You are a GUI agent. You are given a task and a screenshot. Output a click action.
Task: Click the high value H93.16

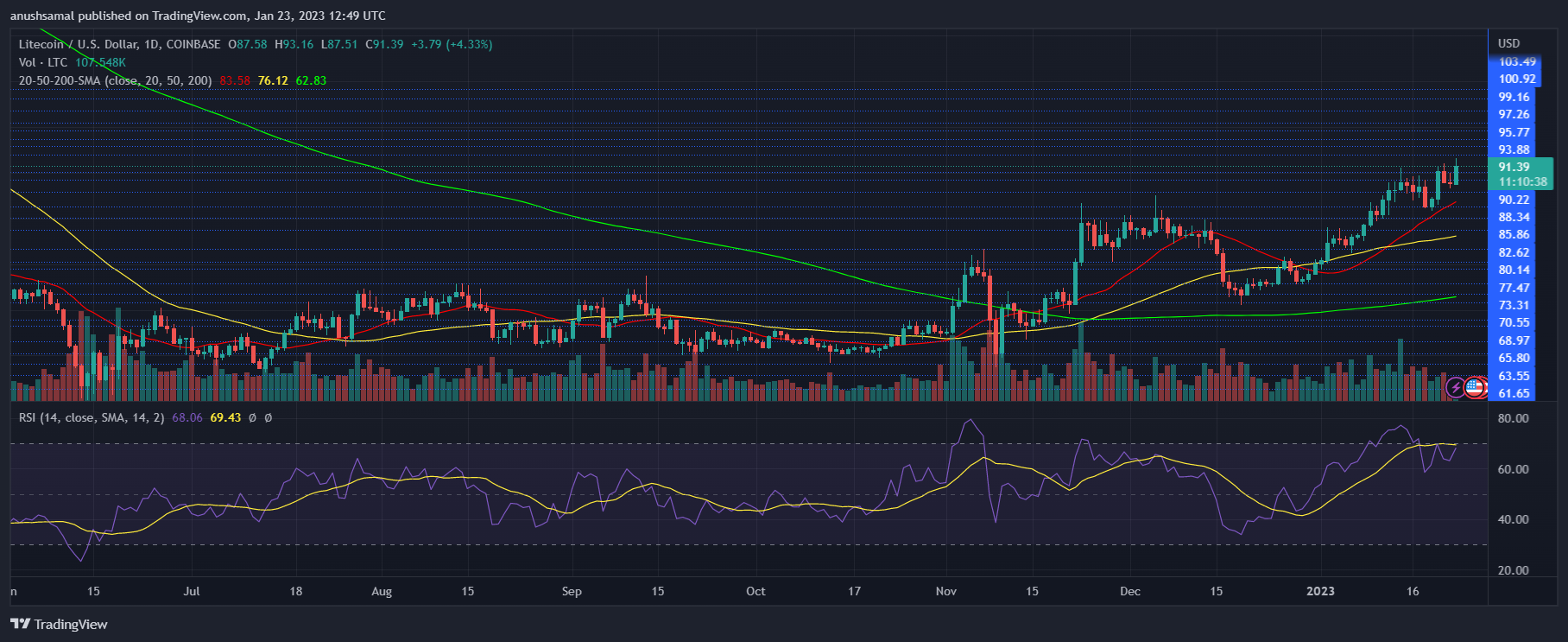(x=294, y=44)
